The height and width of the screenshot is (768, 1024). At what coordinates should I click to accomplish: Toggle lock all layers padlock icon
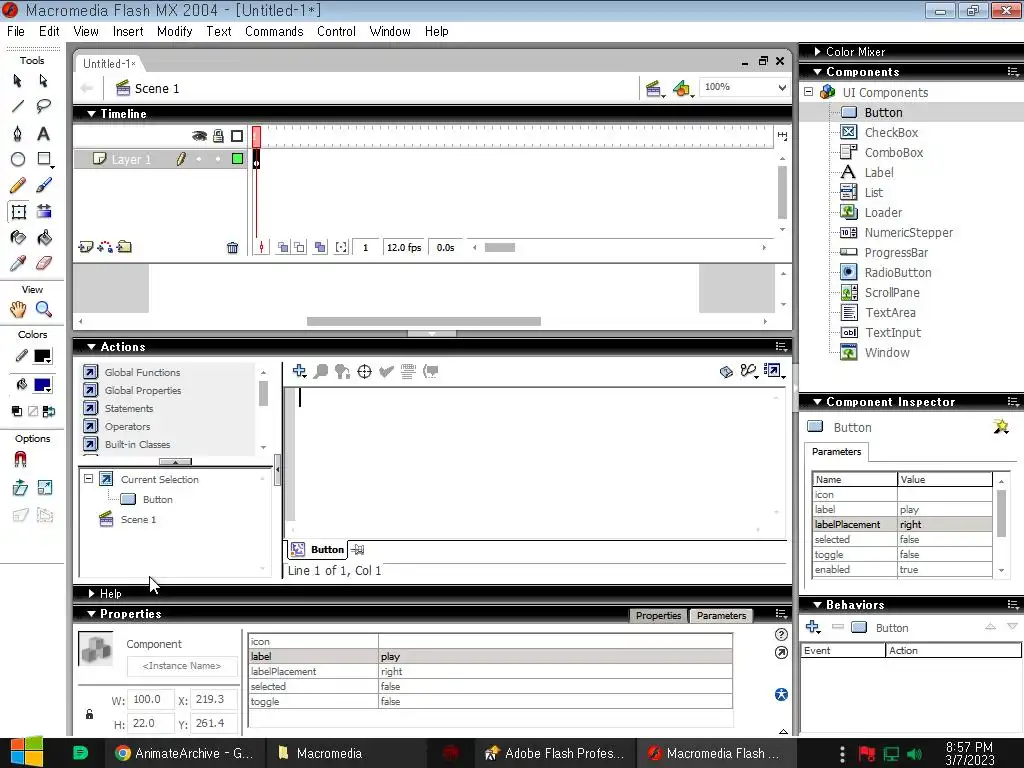(x=218, y=136)
